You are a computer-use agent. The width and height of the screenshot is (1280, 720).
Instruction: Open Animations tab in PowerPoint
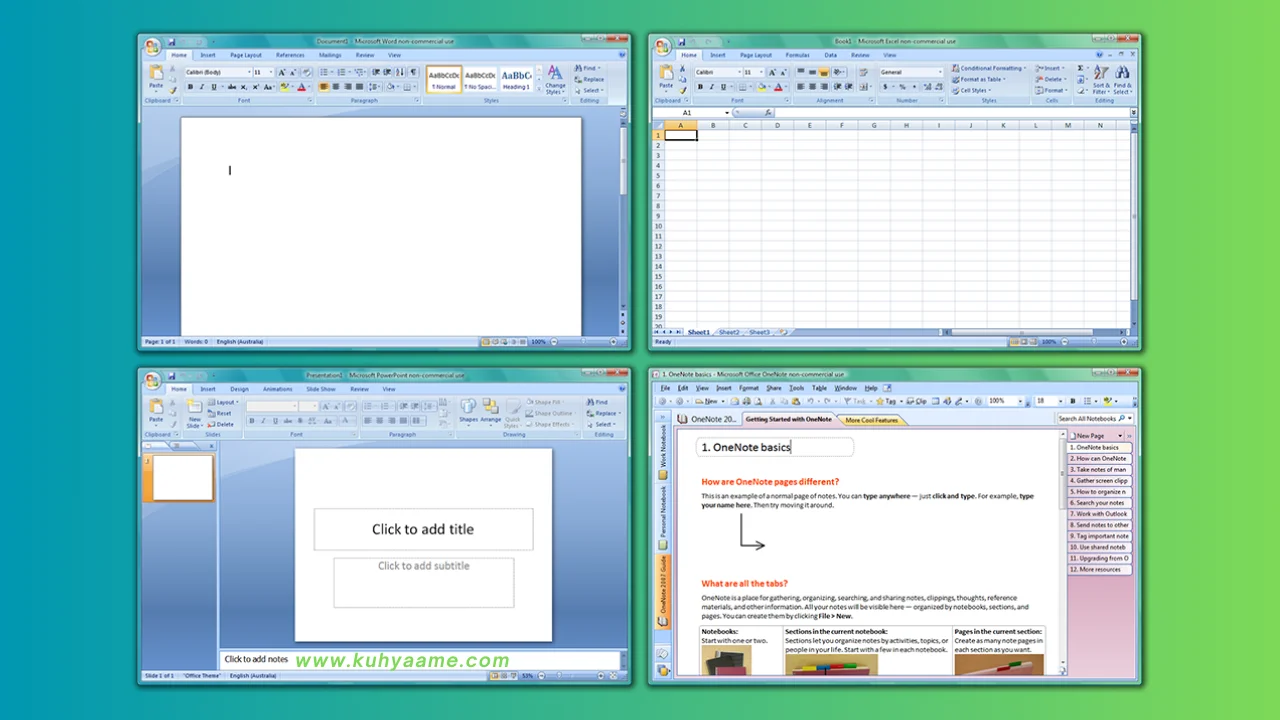point(278,389)
